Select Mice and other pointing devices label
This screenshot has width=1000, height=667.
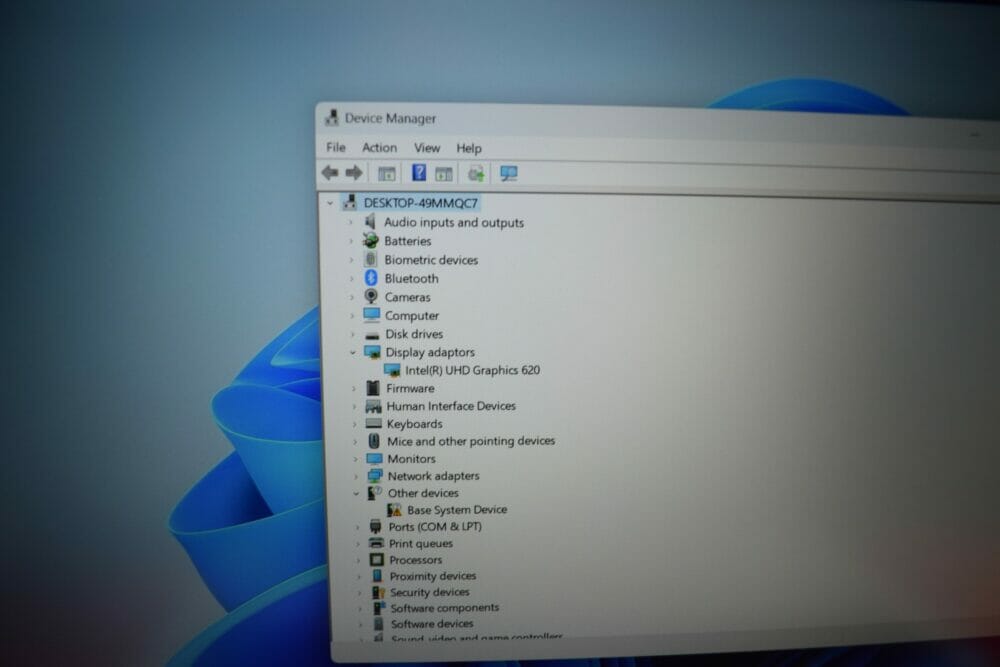471,441
